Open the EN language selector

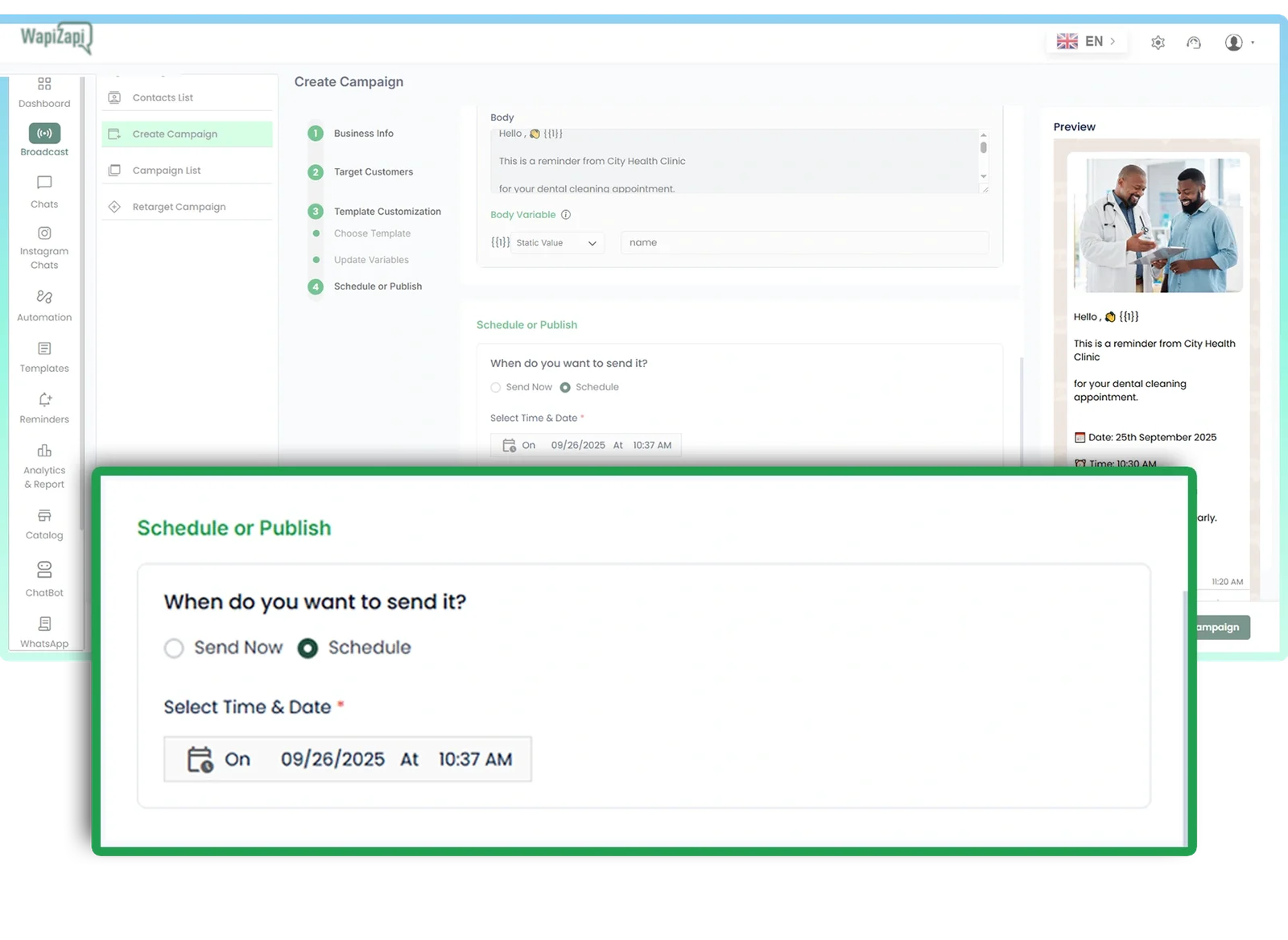pyautogui.click(x=1086, y=42)
